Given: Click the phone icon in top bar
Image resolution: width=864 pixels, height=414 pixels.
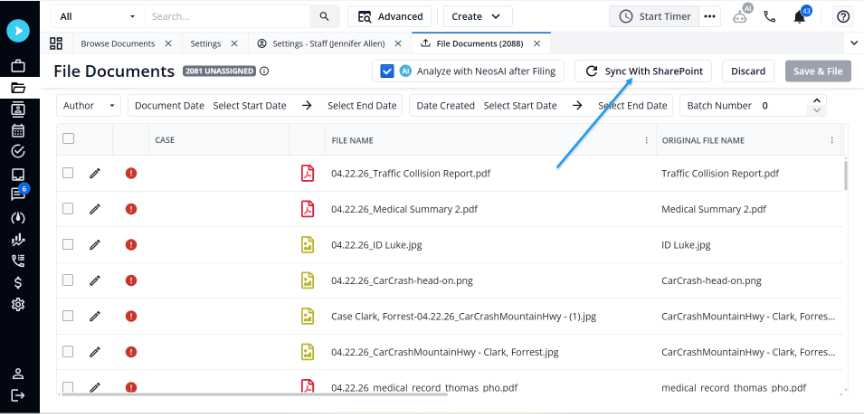Looking at the screenshot, I should [770, 17].
